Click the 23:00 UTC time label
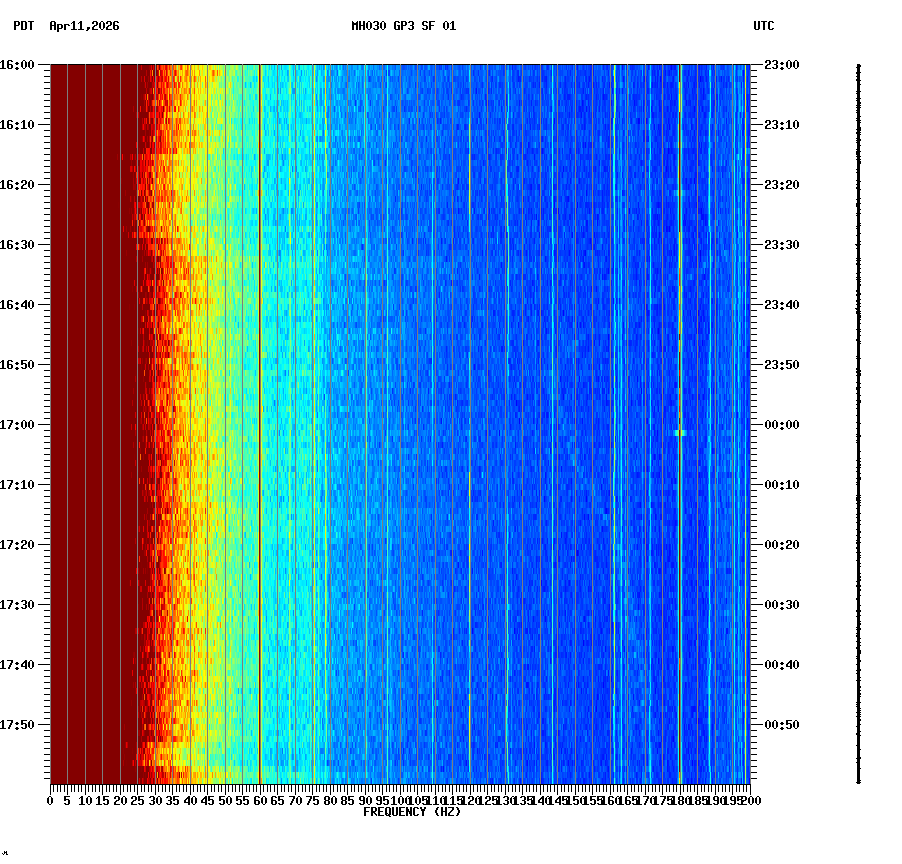The image size is (902, 864). pos(779,63)
